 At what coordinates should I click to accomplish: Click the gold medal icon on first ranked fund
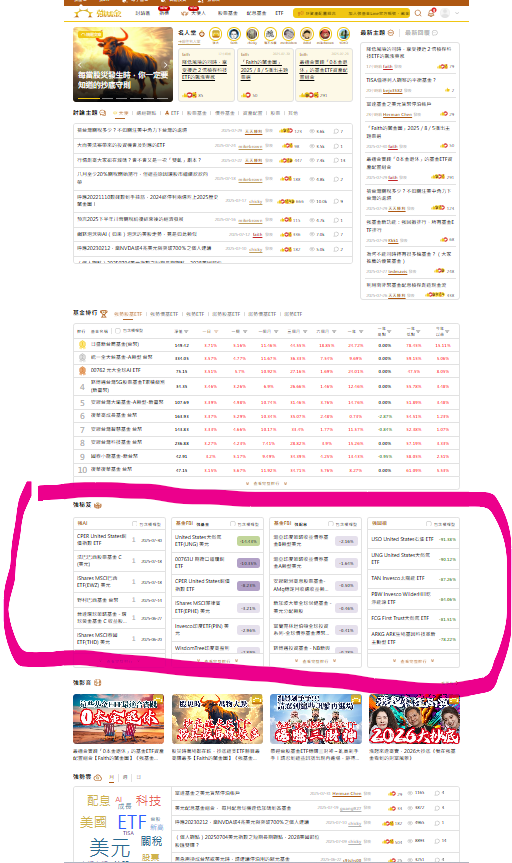pyautogui.click(x=82, y=345)
